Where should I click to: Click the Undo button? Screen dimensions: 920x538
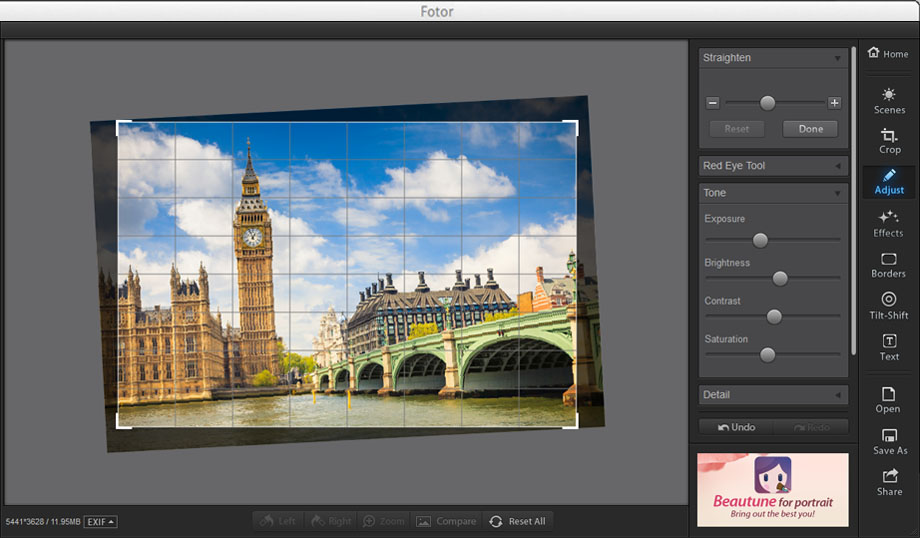pyautogui.click(x=736, y=427)
